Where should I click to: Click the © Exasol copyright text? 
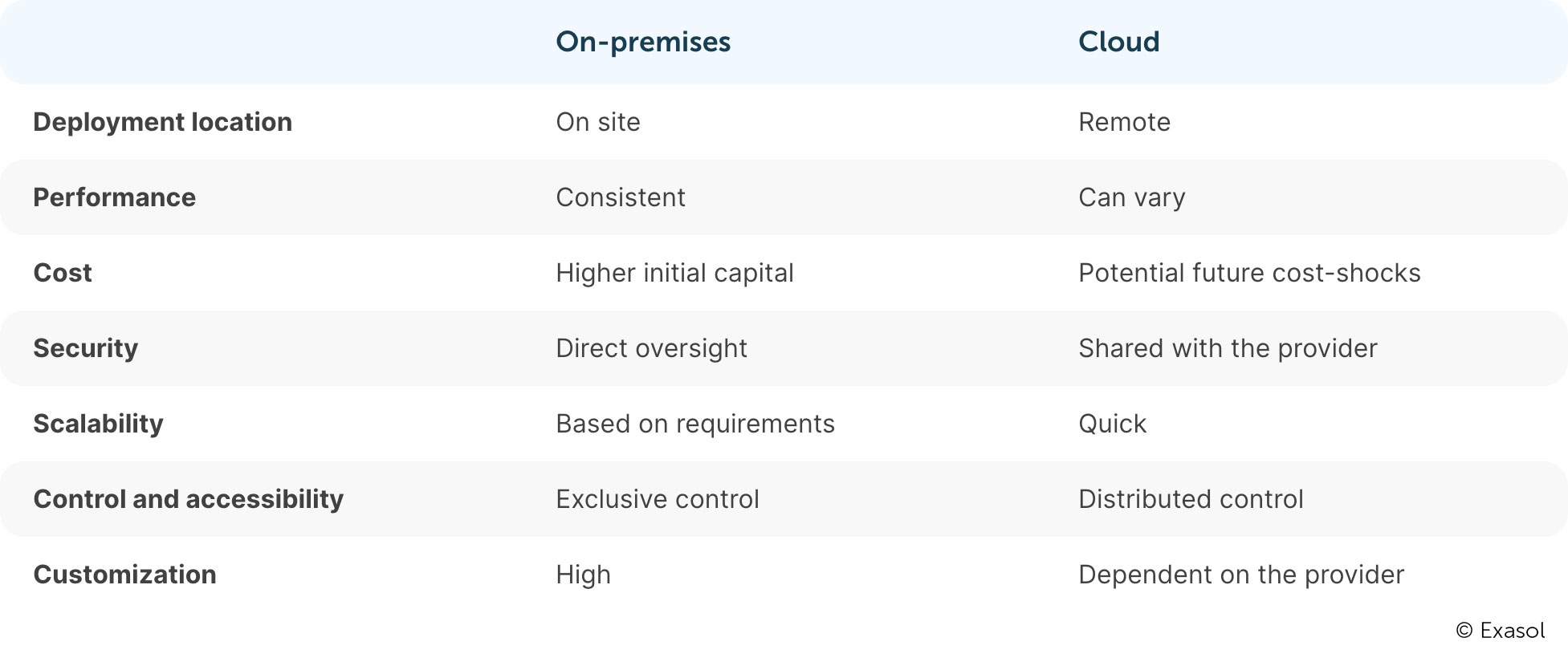tap(1500, 631)
